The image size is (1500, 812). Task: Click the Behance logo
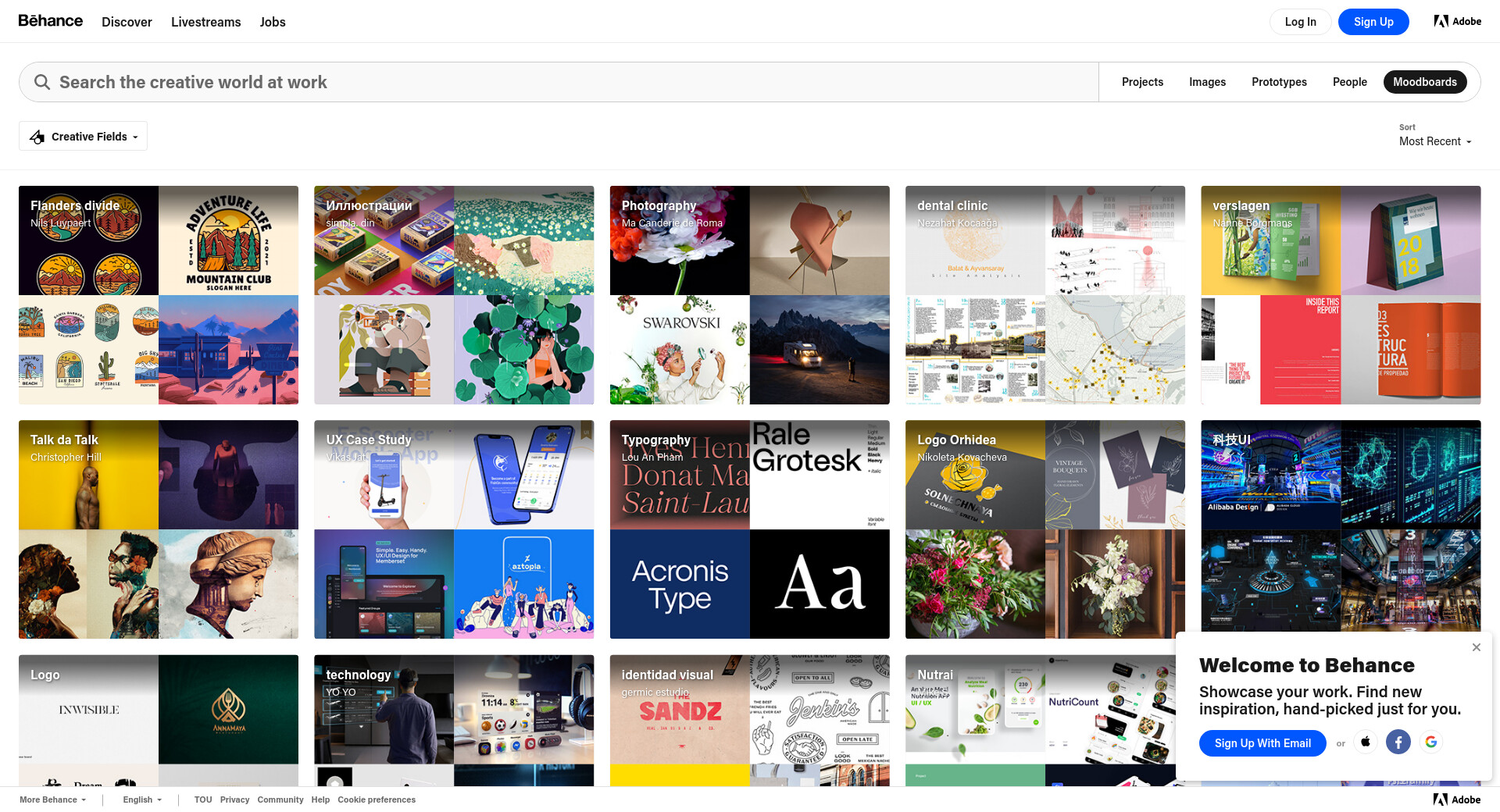click(x=50, y=21)
